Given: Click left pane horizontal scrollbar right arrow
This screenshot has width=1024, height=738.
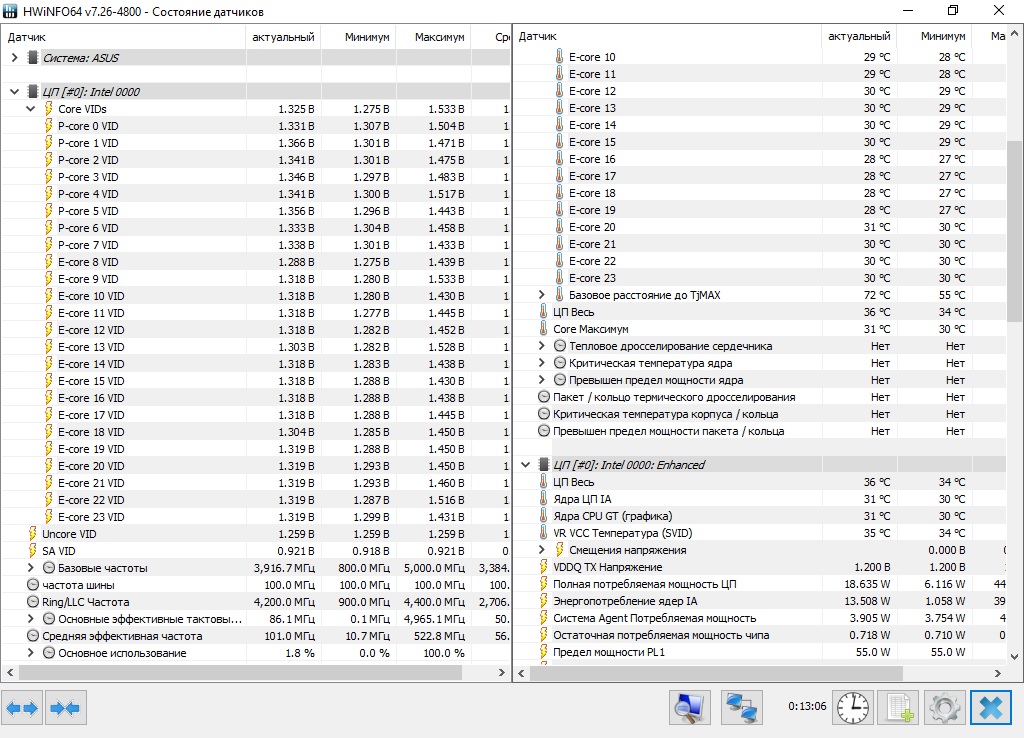Looking at the screenshot, I should (x=502, y=672).
